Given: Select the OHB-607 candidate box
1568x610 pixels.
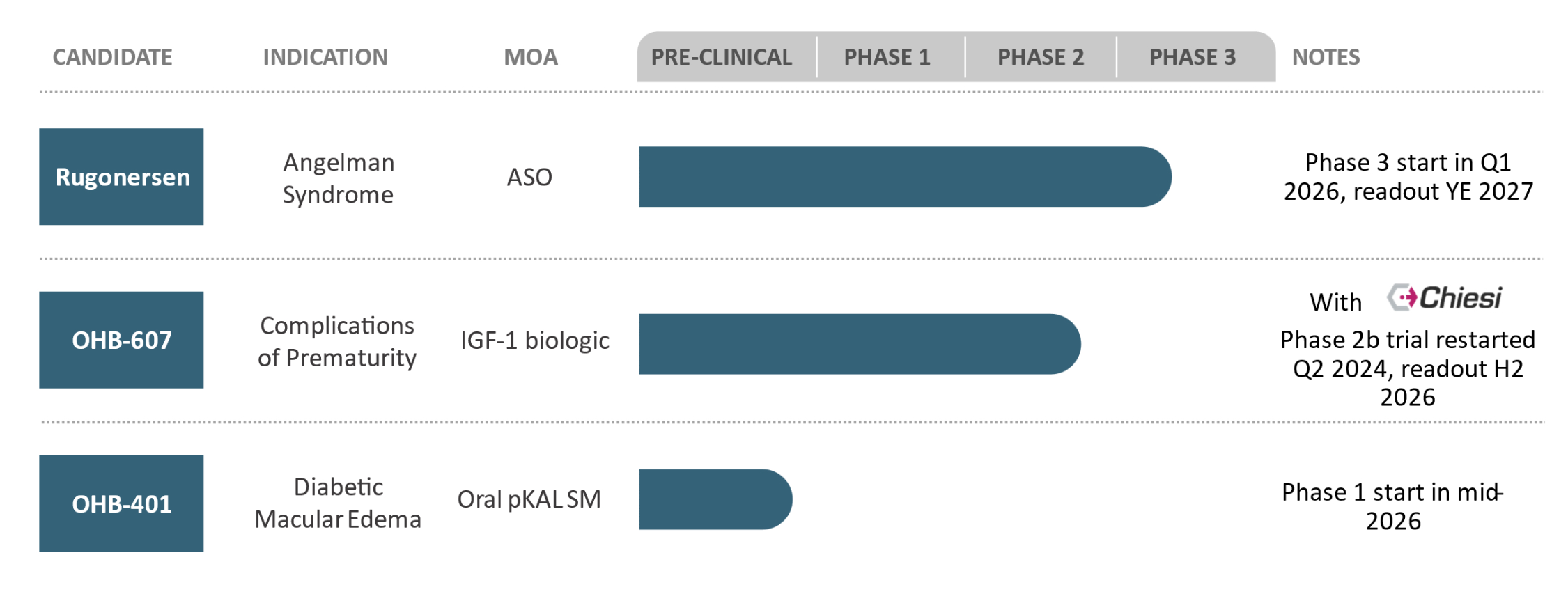Looking at the screenshot, I should tap(121, 340).
